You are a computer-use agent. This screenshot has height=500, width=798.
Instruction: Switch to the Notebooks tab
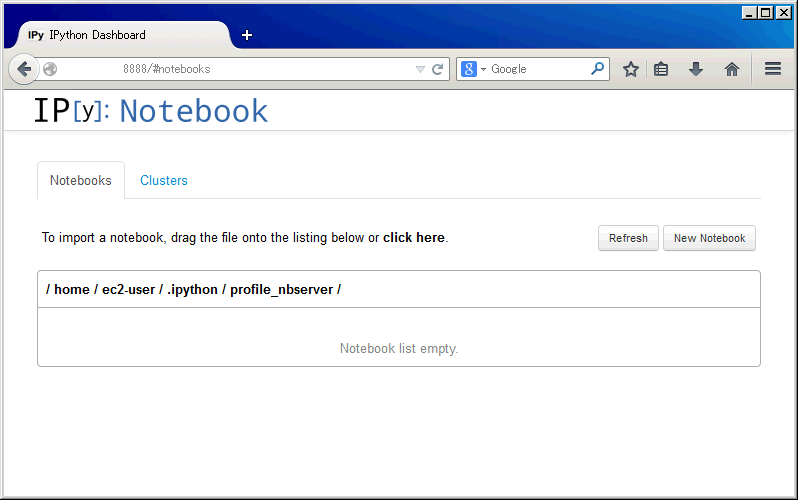pyautogui.click(x=80, y=180)
